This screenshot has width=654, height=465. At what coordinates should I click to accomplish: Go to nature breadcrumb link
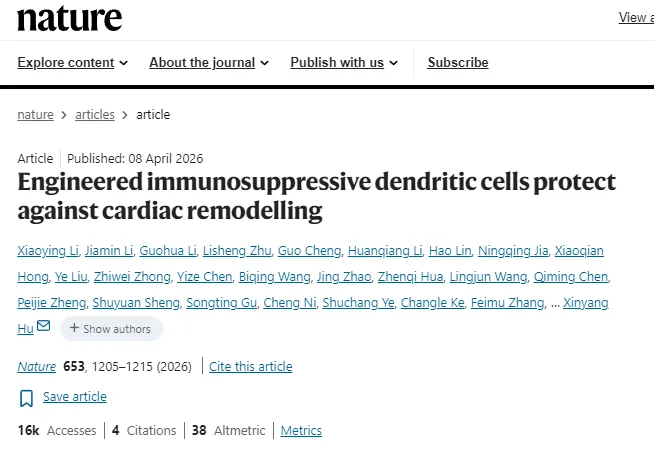[35, 115]
